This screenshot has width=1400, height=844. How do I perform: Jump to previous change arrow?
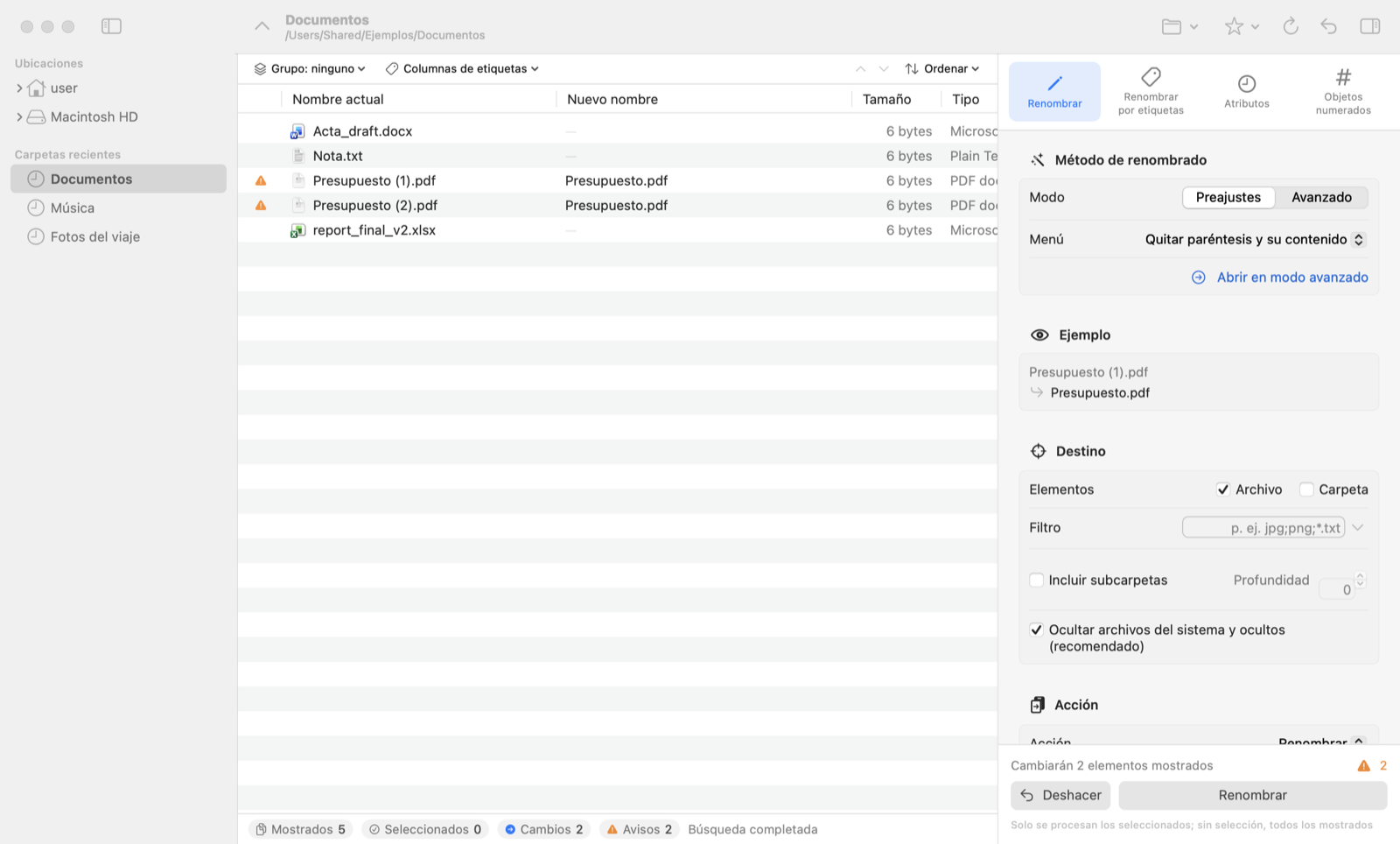pos(861,68)
